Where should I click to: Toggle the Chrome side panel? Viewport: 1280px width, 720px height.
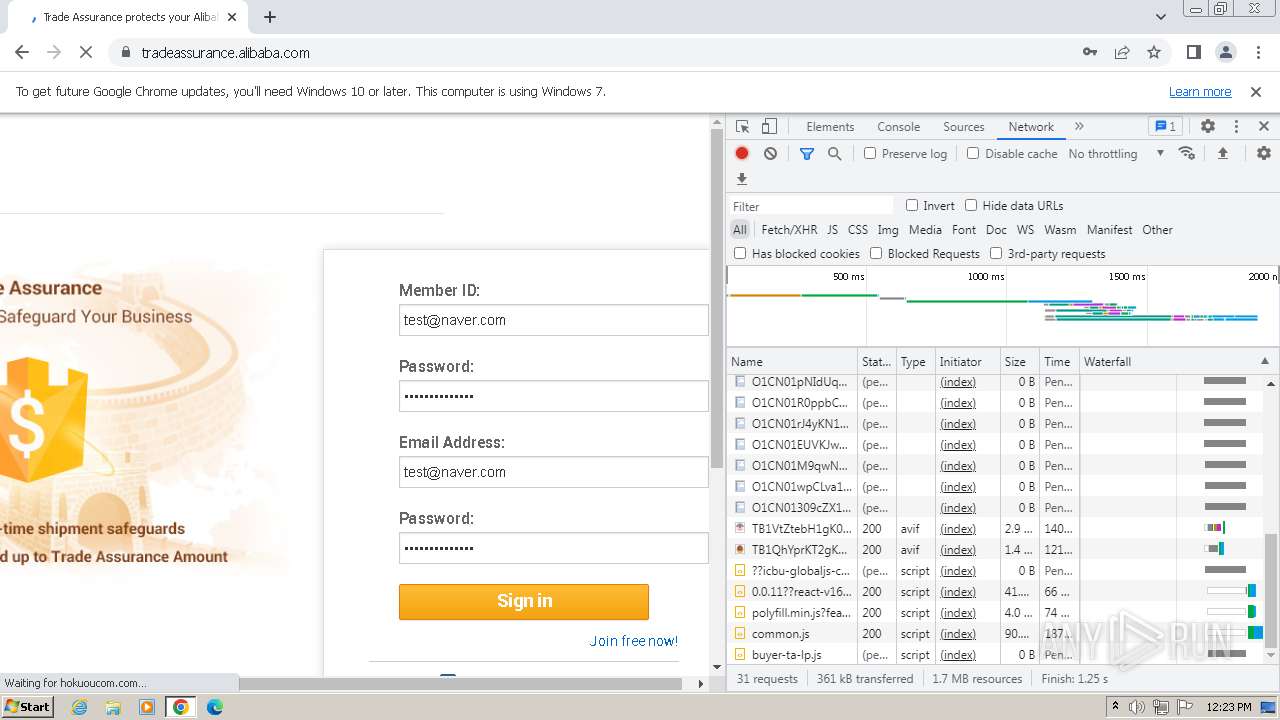tap(1193, 53)
